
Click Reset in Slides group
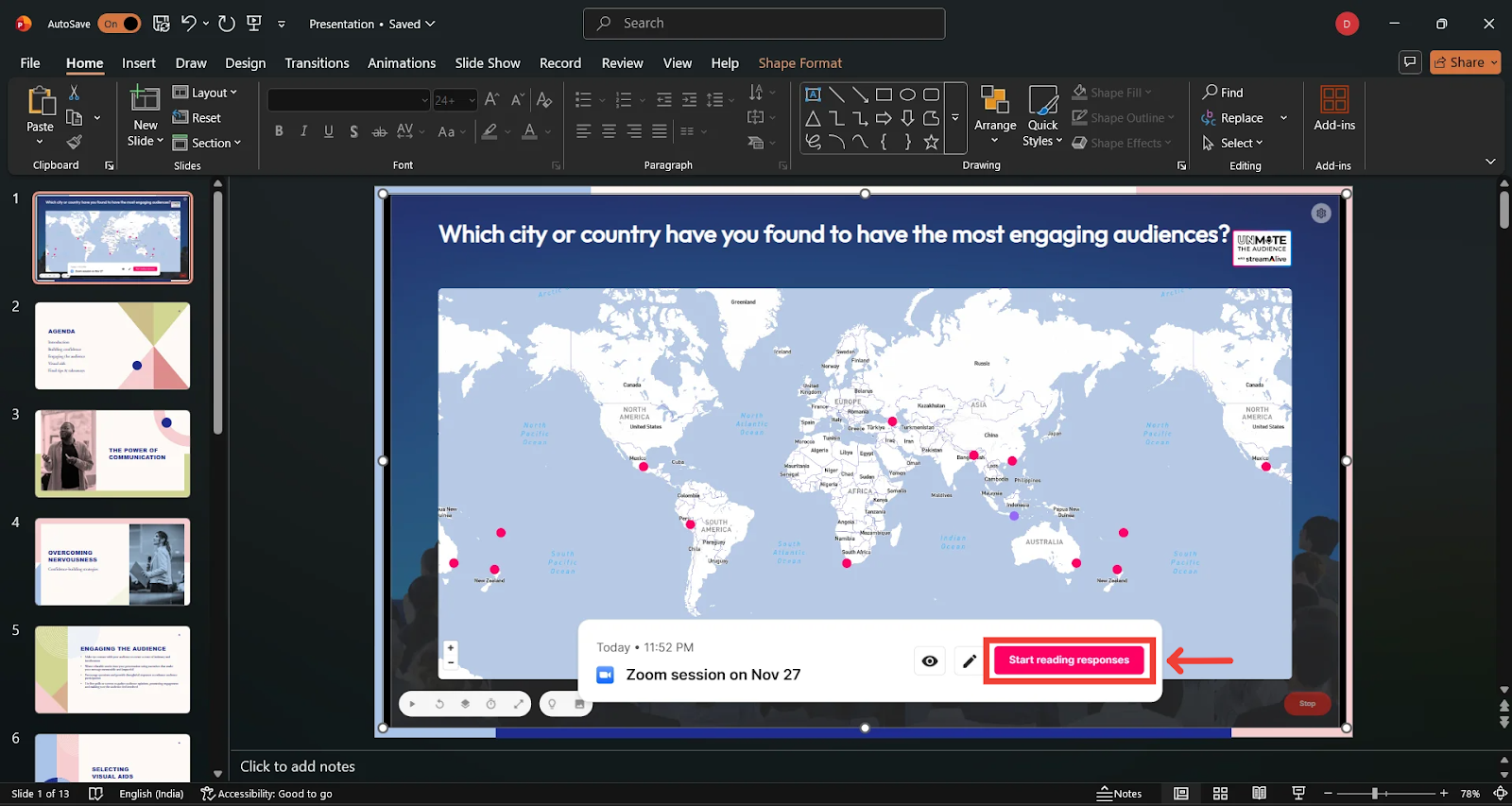(x=197, y=118)
